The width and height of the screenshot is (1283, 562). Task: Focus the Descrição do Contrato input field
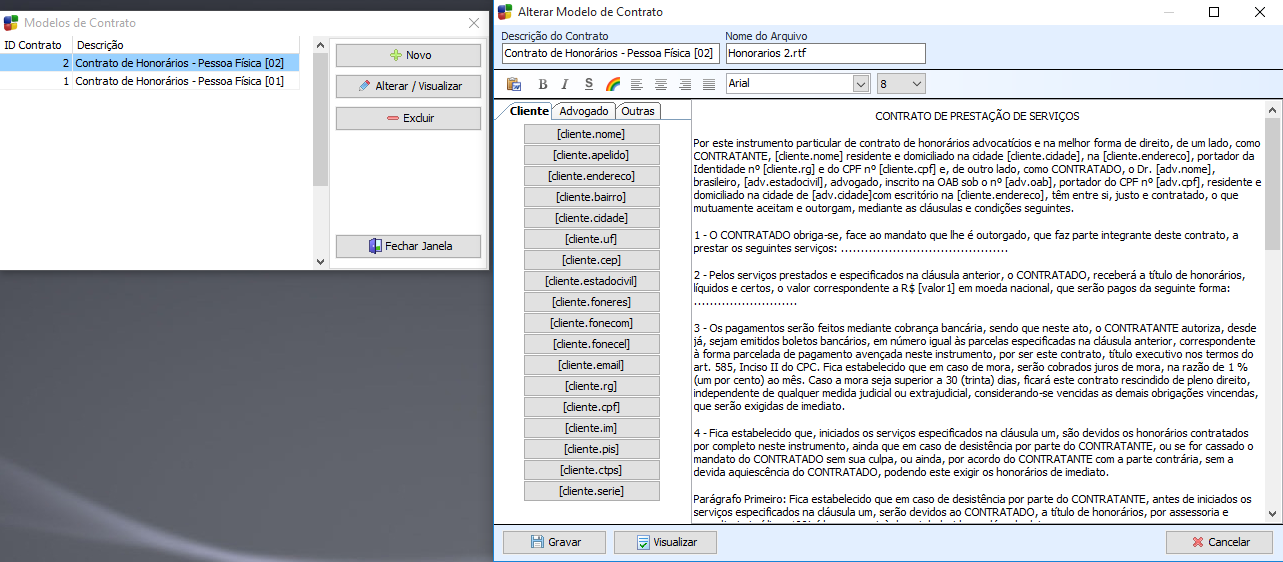coord(610,53)
